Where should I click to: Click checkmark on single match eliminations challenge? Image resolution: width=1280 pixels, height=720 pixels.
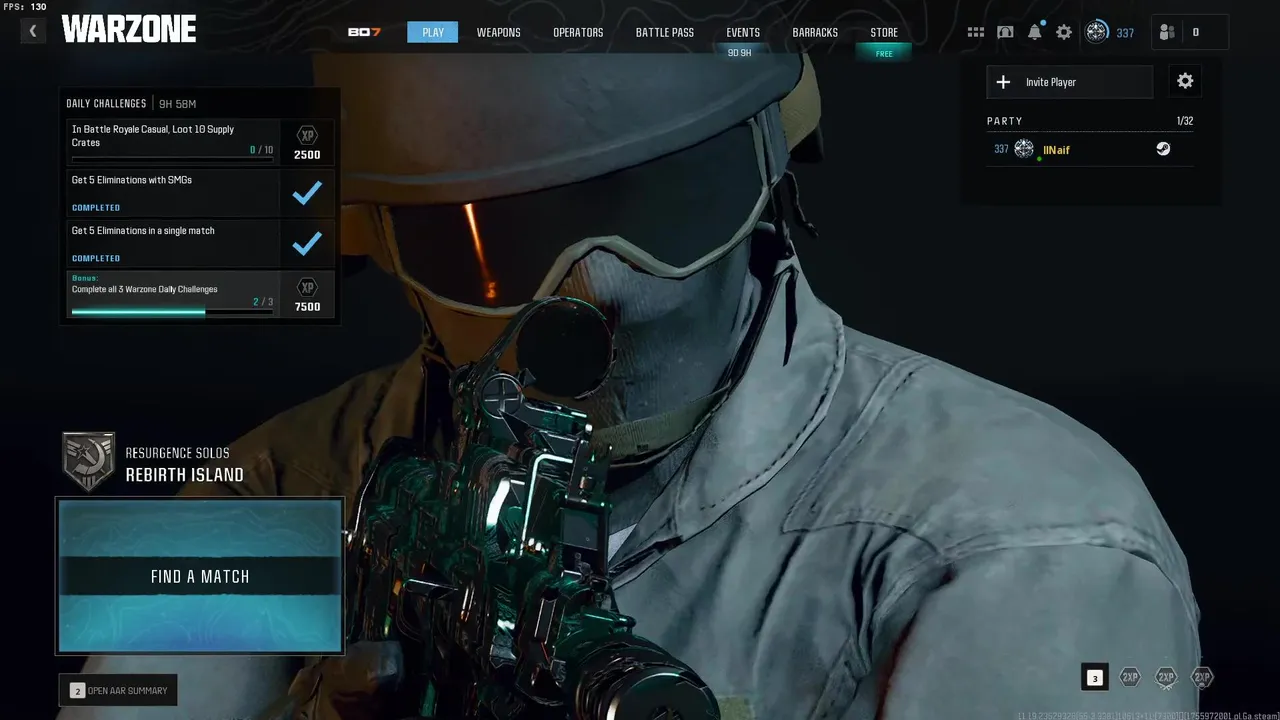click(307, 243)
